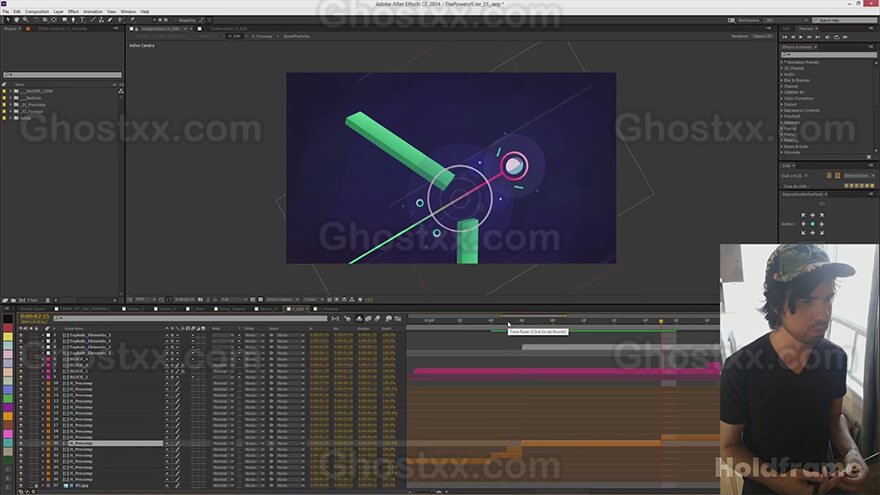Select the Eraser tool
Screen dimensions: 880x495
[x=109, y=20]
